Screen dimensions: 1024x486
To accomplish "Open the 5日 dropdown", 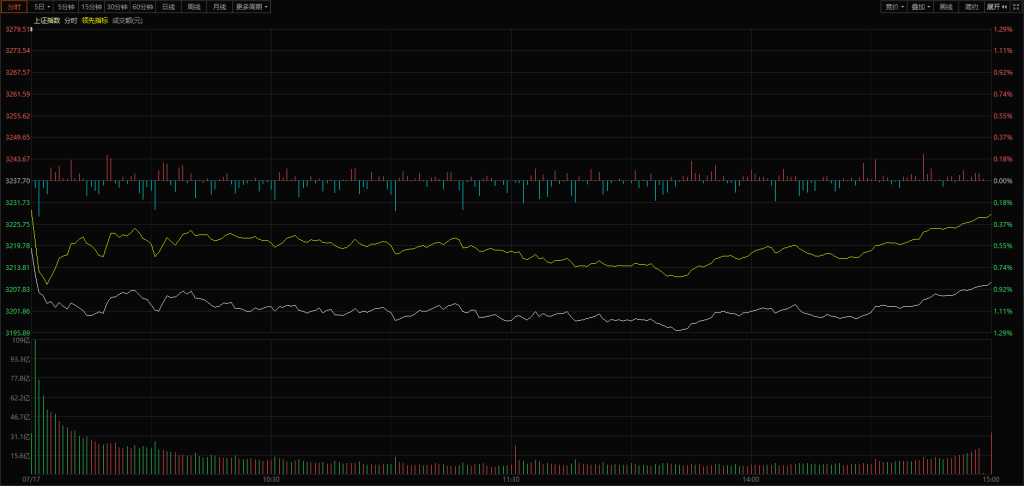I will [x=41, y=7].
